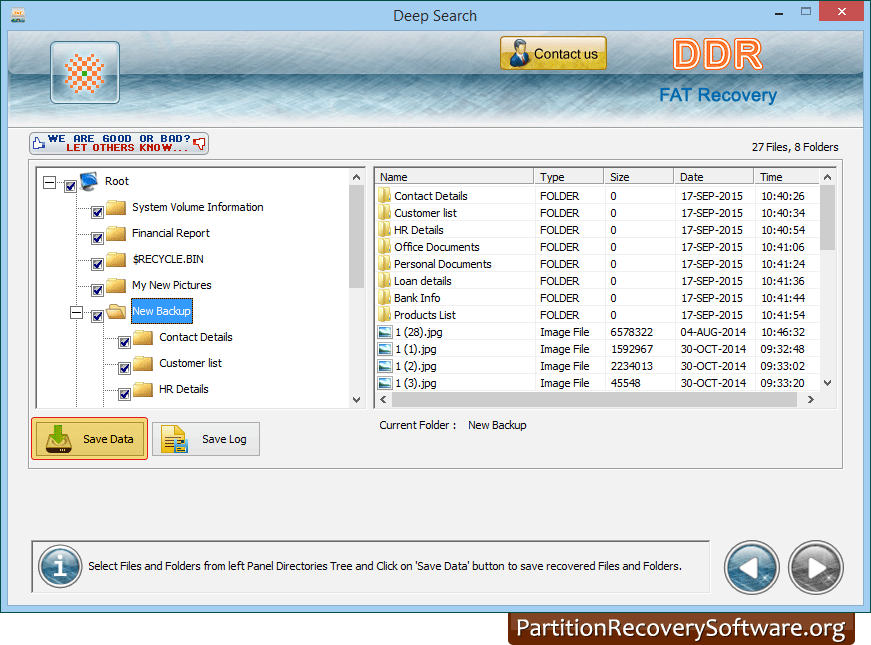This screenshot has height=645, width=871.
Task: Click the file list vertical scrollbar thumb
Action: click(828, 218)
